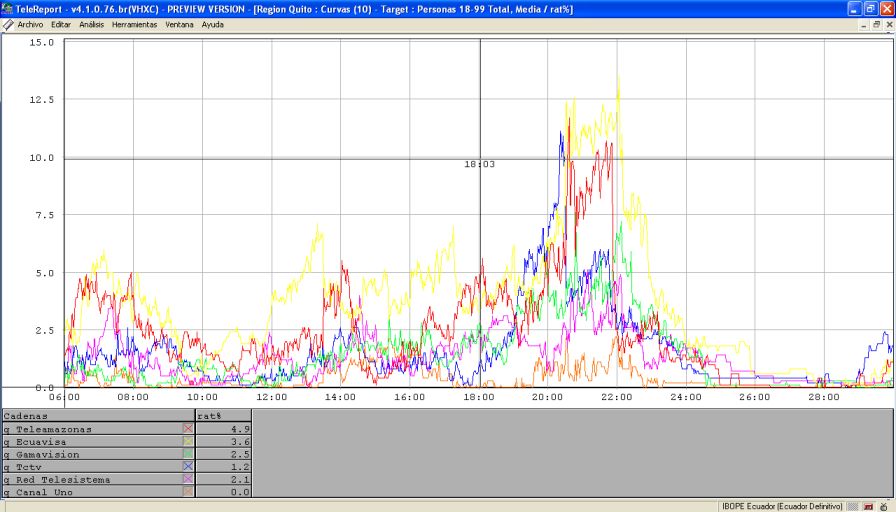The width and height of the screenshot is (896, 512).
Task: Select the Canal Uno row name
Action: tap(44, 492)
